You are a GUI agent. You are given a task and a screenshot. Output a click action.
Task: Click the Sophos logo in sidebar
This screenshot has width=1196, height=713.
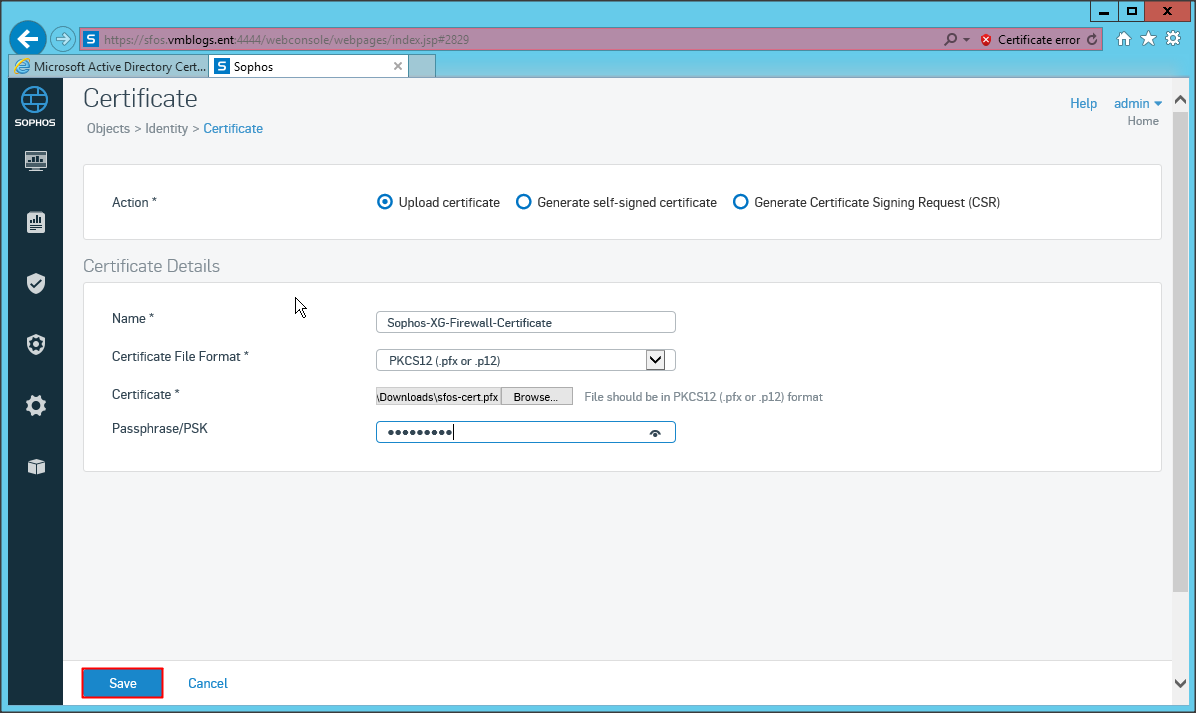tap(35, 105)
